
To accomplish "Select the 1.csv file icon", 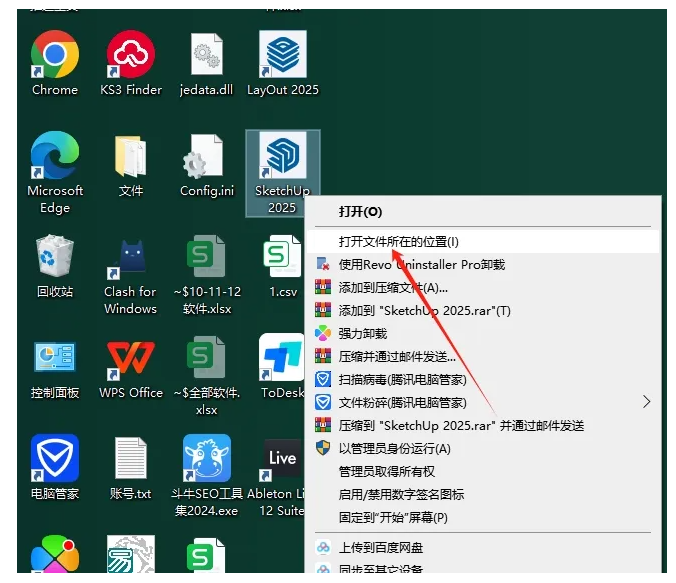I will point(283,266).
